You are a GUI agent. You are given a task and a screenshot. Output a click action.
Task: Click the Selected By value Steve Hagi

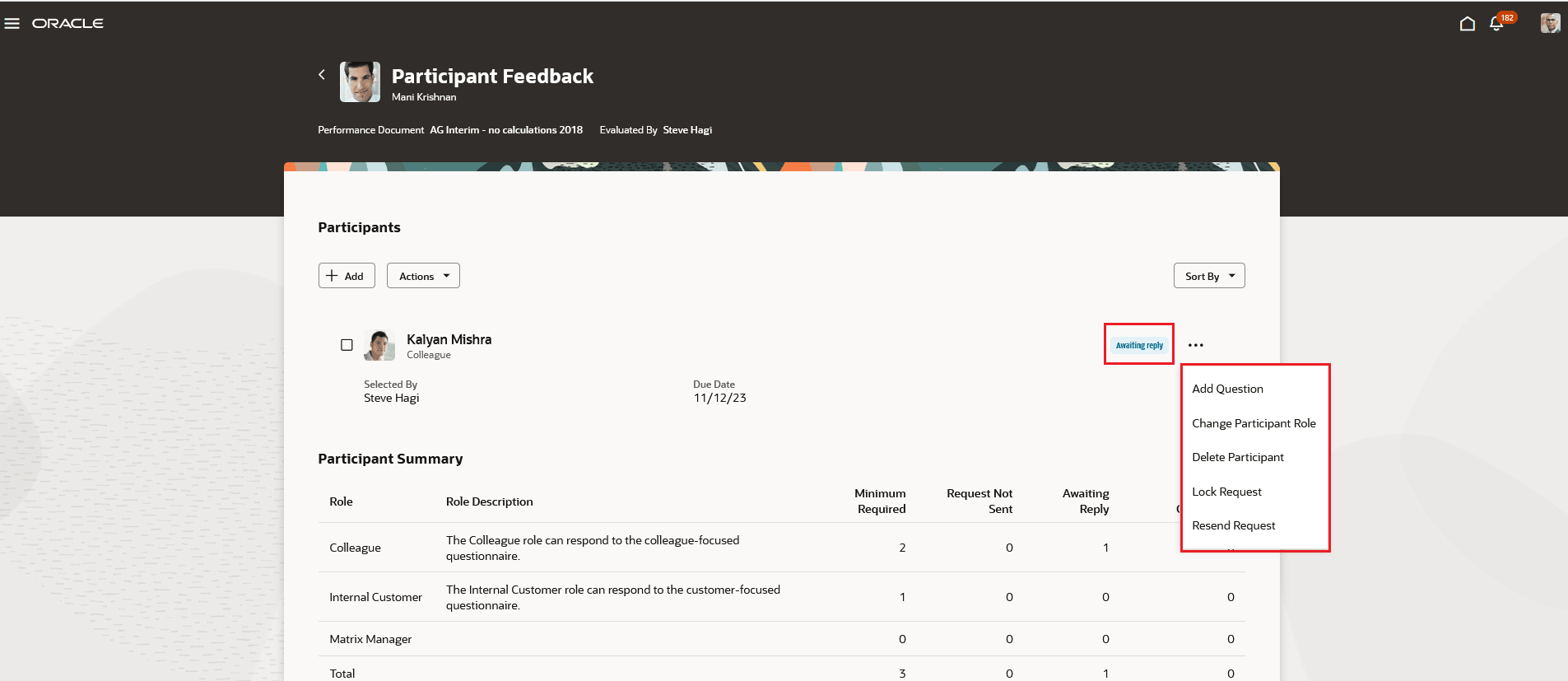[x=392, y=398]
